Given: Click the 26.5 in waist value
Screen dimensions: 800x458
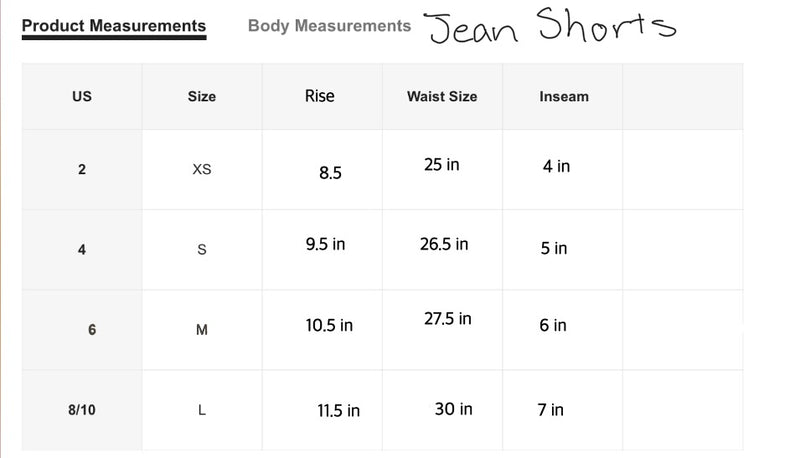Looking at the screenshot, I should (444, 244).
